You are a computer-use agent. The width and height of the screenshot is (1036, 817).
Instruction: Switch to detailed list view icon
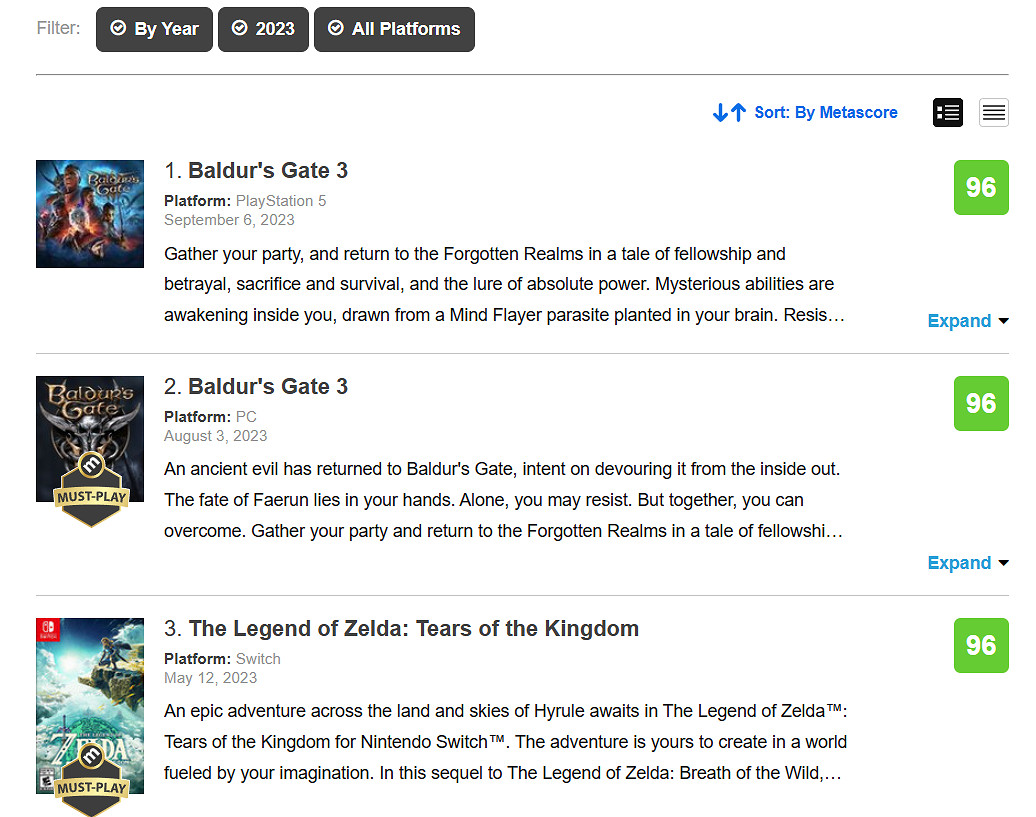tap(947, 113)
